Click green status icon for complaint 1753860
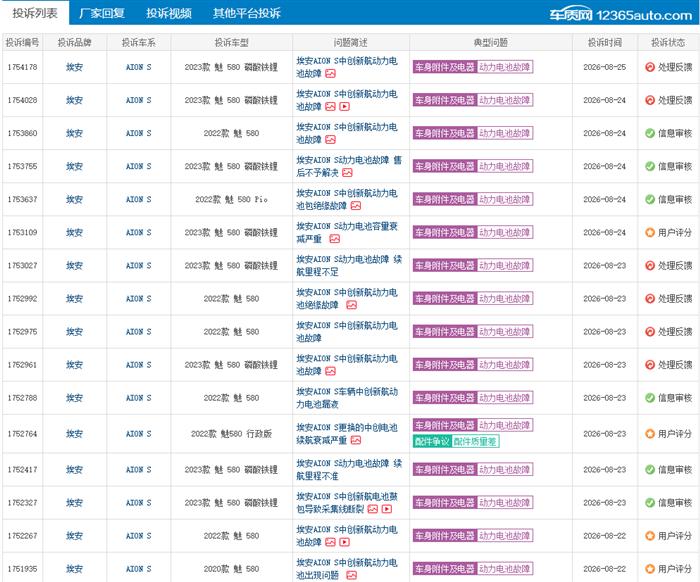The width and height of the screenshot is (700, 582). (650, 133)
